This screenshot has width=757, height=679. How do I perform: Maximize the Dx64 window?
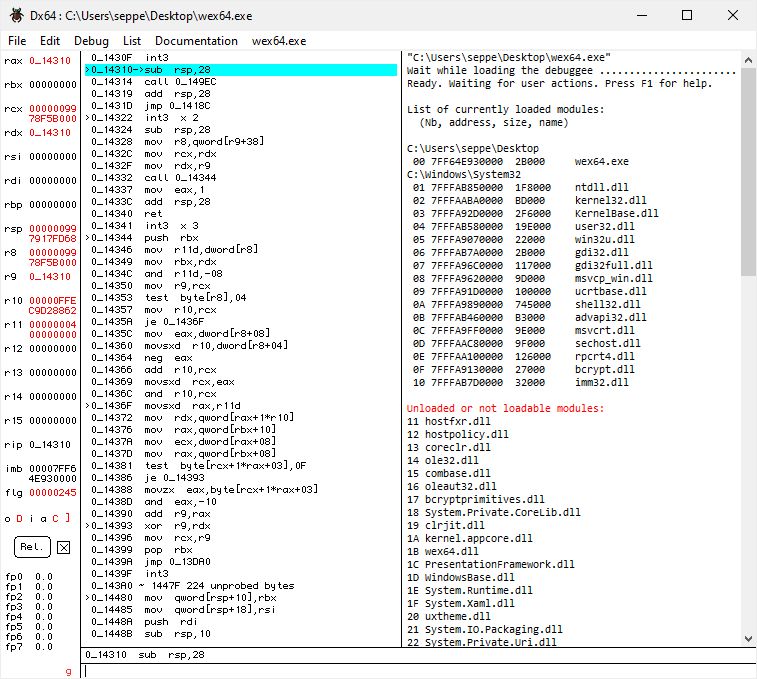point(687,15)
